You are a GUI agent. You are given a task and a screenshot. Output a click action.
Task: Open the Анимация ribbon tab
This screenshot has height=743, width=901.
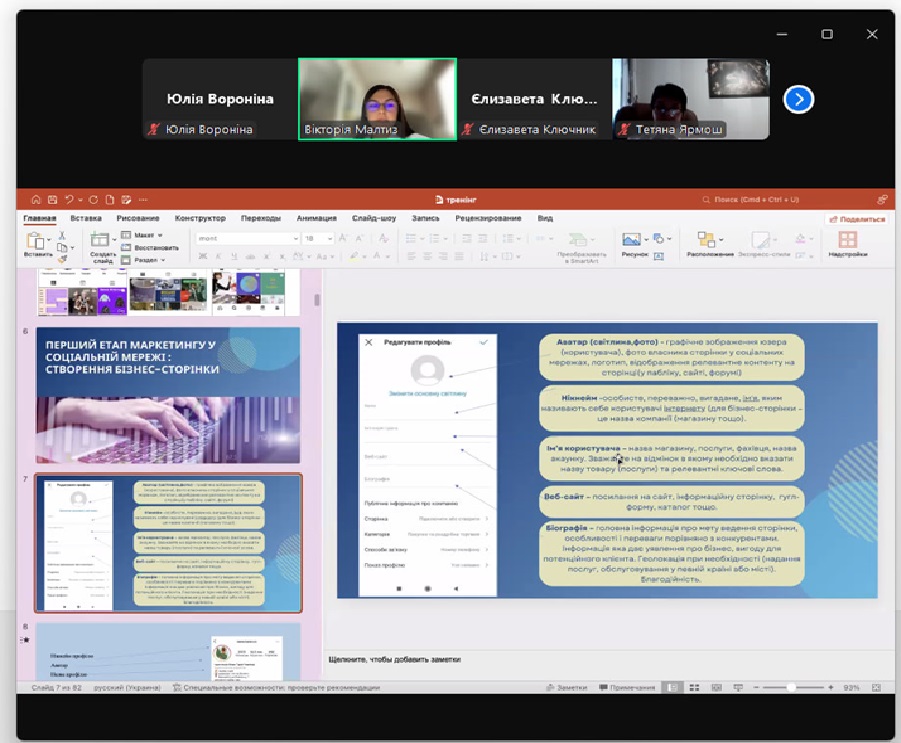point(316,218)
